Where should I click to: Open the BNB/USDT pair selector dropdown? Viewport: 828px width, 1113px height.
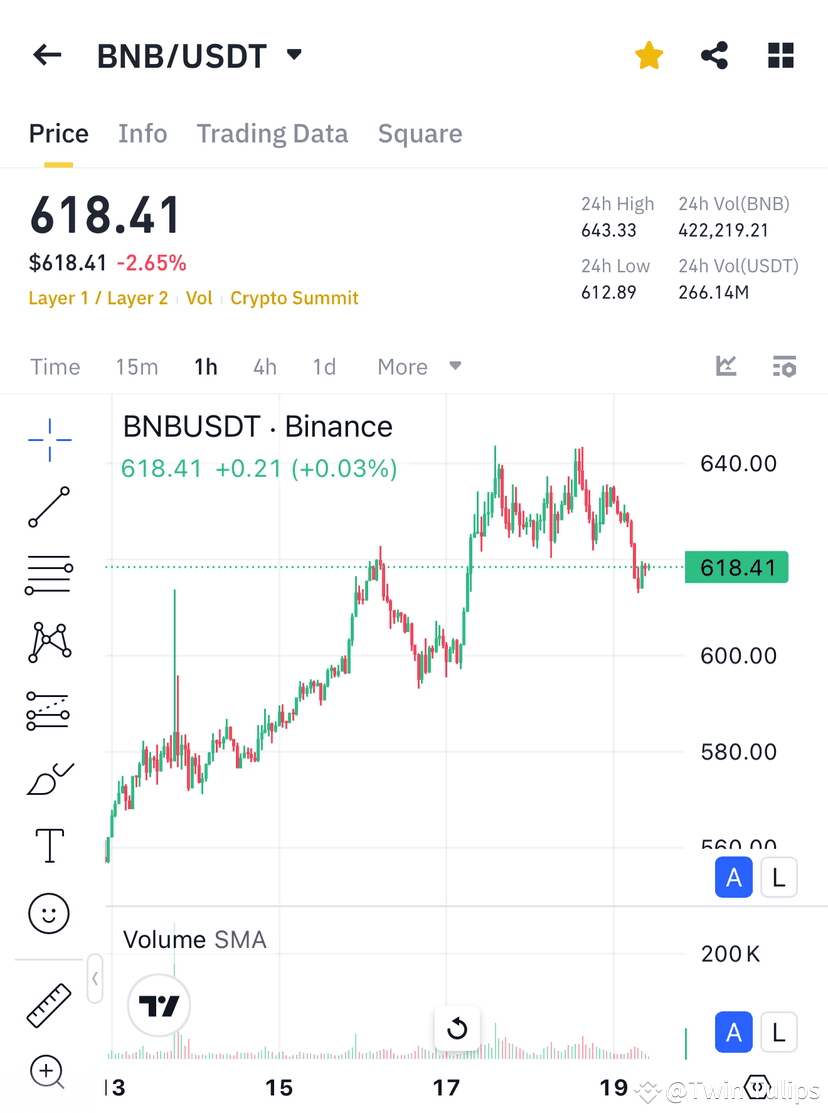pos(293,55)
